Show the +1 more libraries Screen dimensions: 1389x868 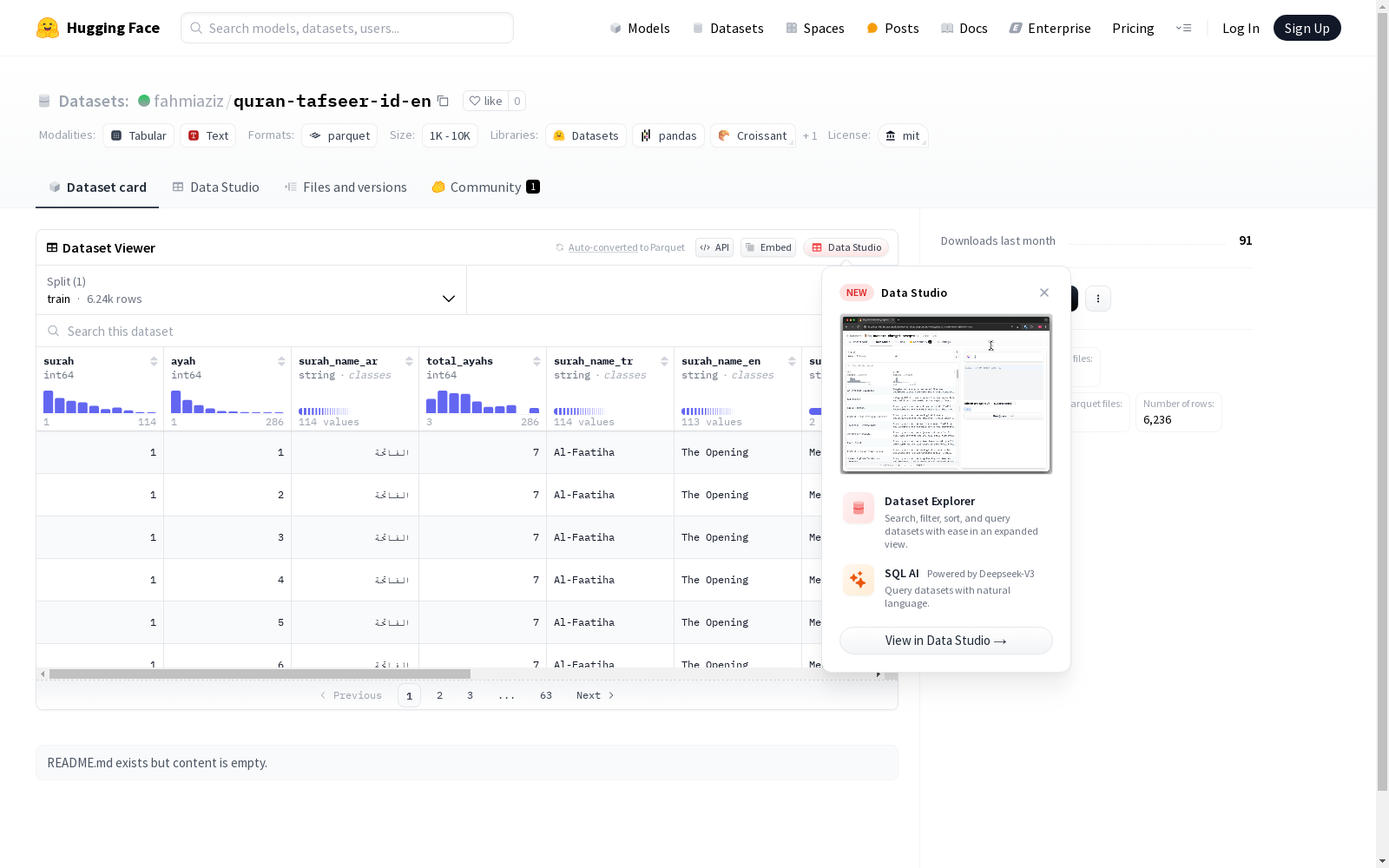(810, 136)
